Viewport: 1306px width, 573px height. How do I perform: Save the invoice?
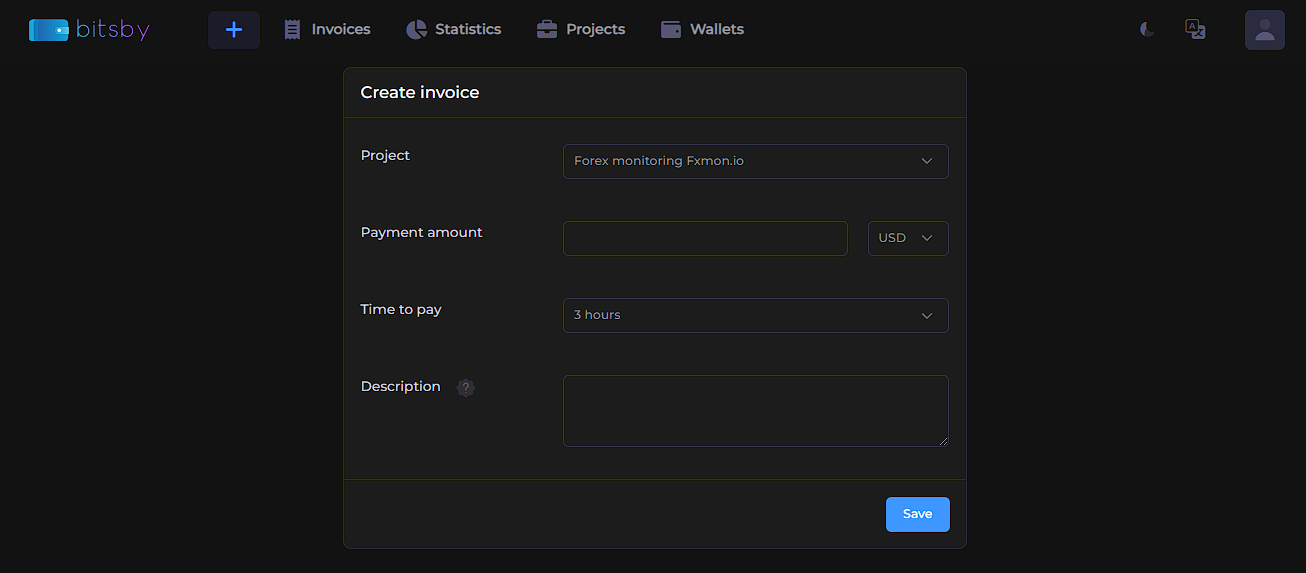[x=917, y=514]
